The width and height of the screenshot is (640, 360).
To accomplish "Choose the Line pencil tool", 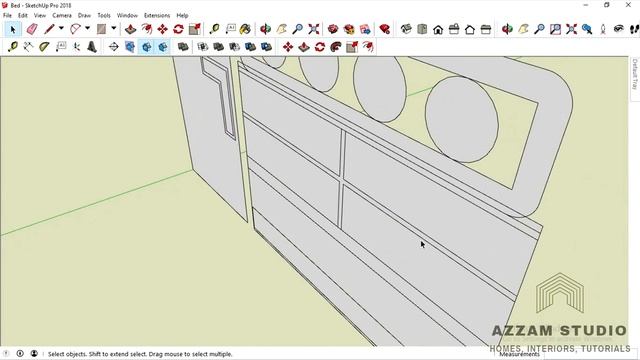I will pos(49,29).
